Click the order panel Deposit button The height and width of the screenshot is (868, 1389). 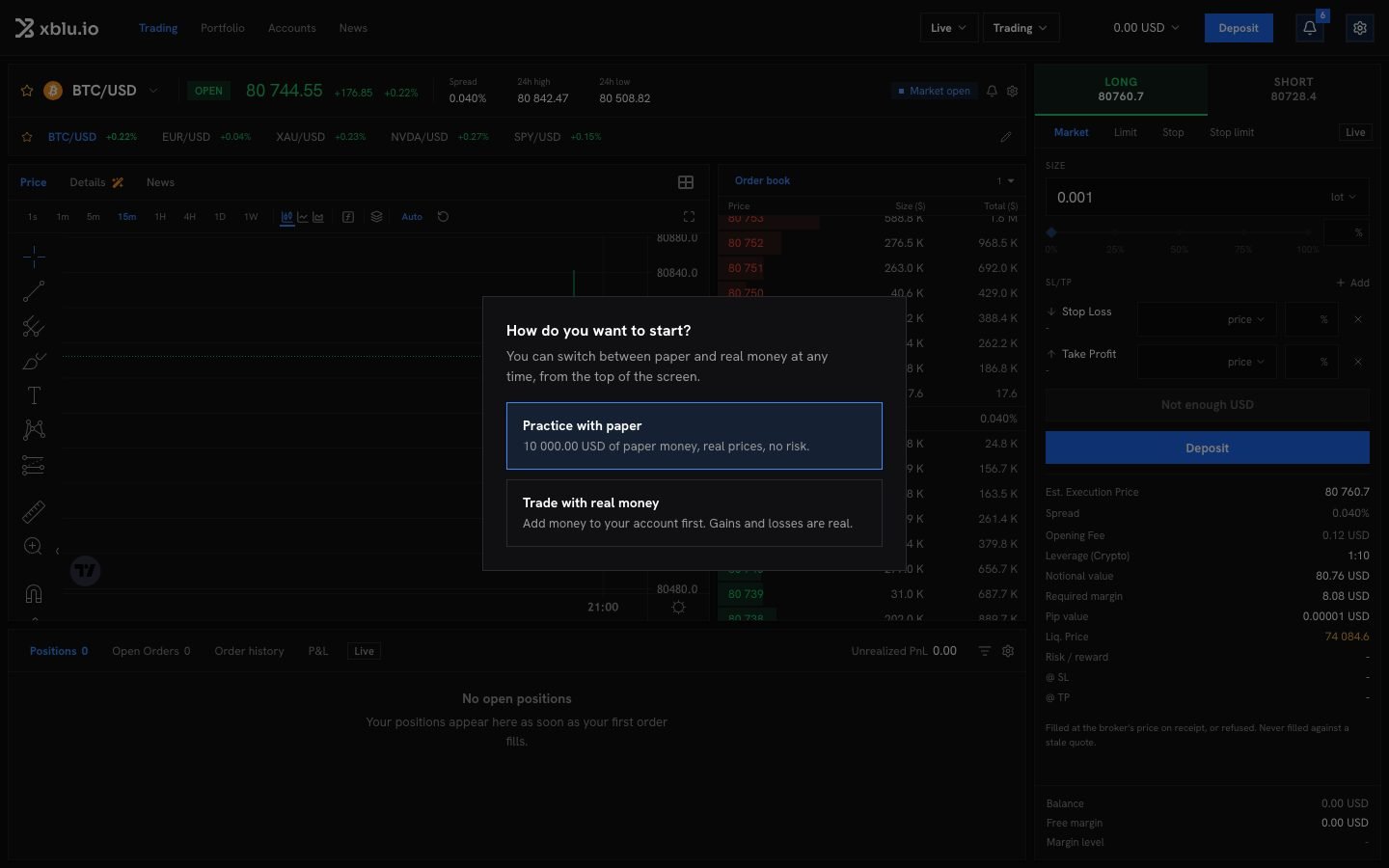click(x=1208, y=448)
